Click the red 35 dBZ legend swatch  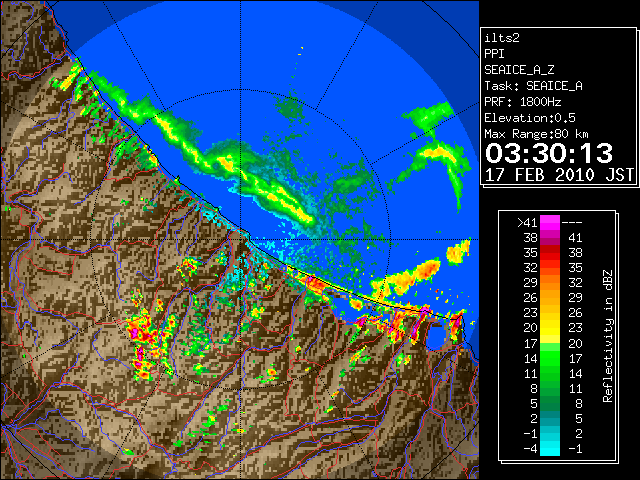click(x=550, y=253)
